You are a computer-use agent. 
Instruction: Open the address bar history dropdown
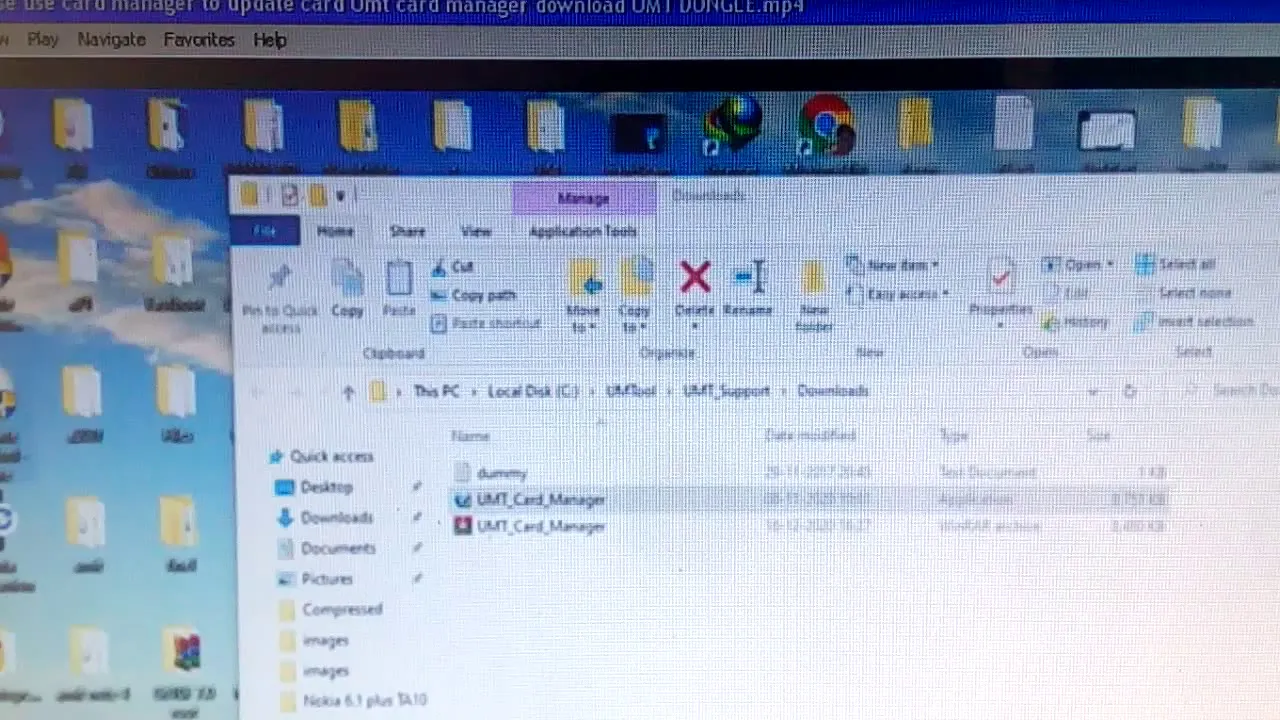coord(1092,391)
